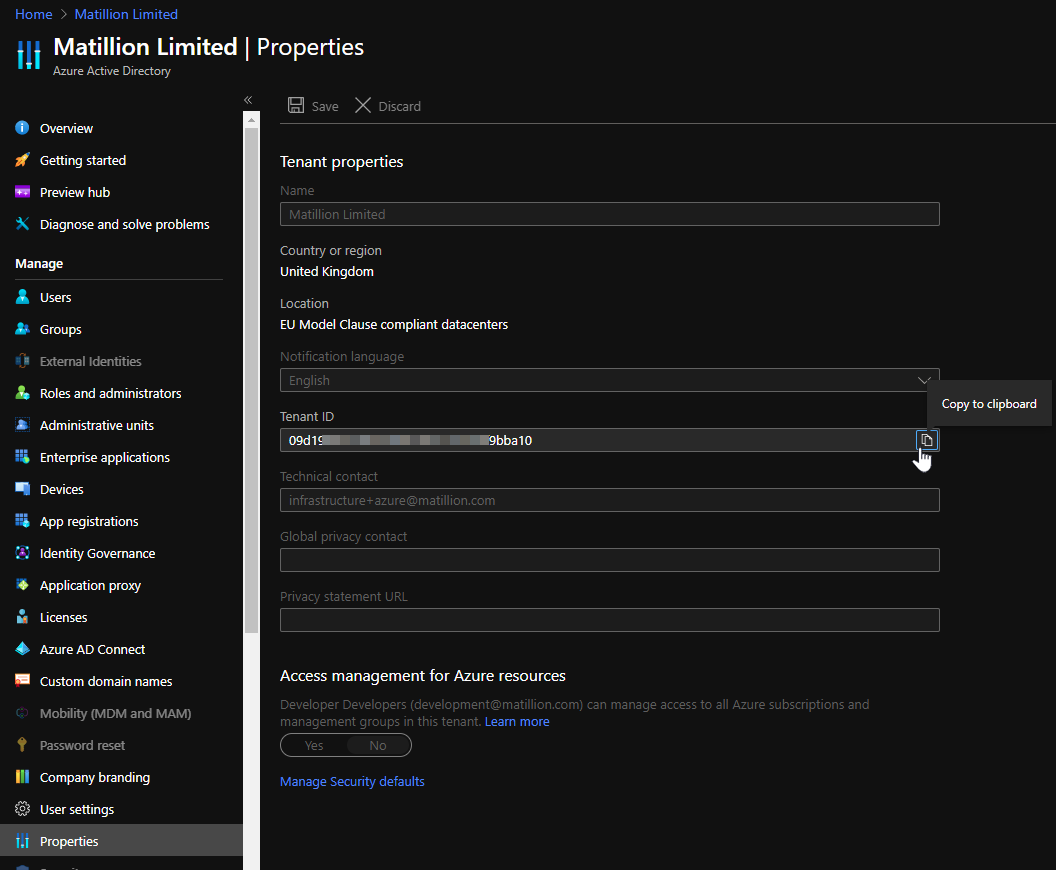Screen dimensions: 1056x870
Task: Open Getting started in the sidebar
Action: click(x=83, y=160)
